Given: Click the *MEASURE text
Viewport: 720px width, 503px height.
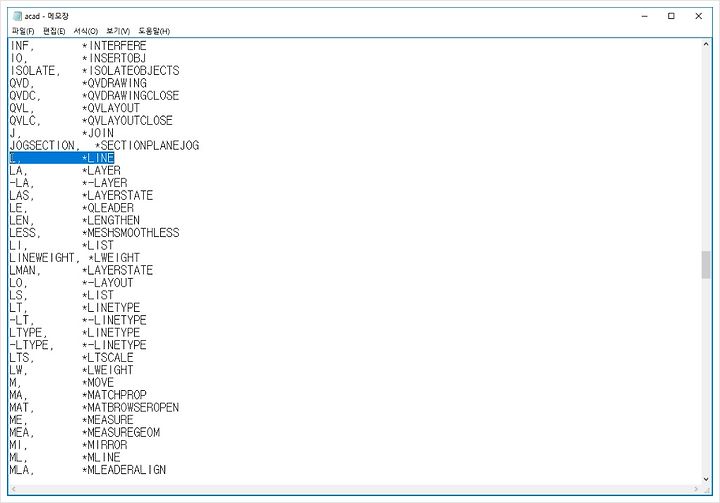Looking at the screenshot, I should pyautogui.click(x=107, y=420).
